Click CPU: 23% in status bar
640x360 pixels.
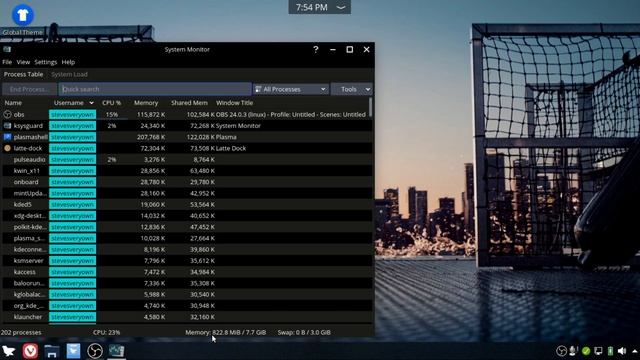(x=107, y=332)
